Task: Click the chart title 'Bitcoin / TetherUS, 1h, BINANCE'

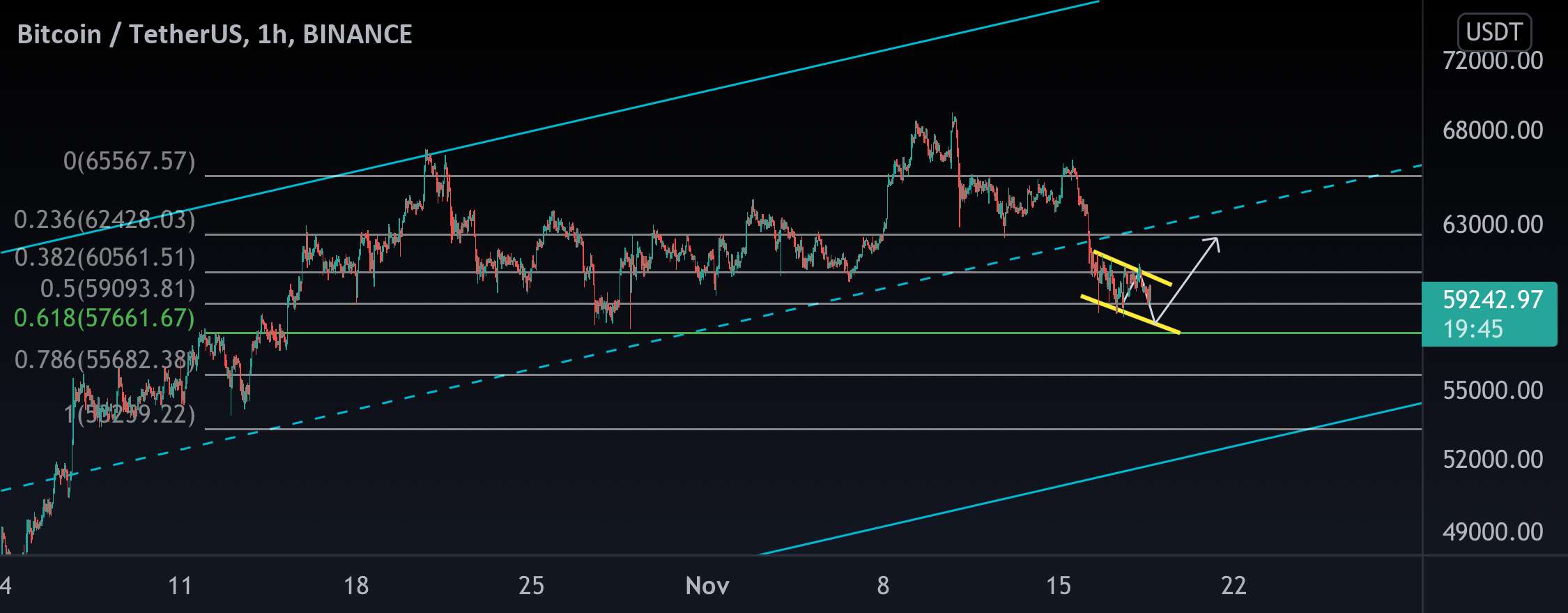Action: pyautogui.click(x=215, y=34)
